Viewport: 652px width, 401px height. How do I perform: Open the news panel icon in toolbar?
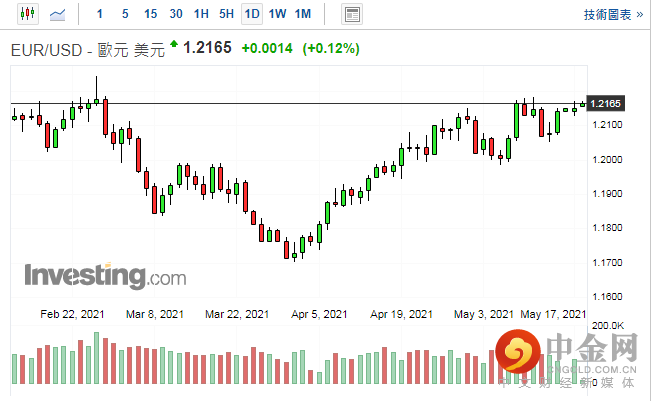pyautogui.click(x=351, y=14)
